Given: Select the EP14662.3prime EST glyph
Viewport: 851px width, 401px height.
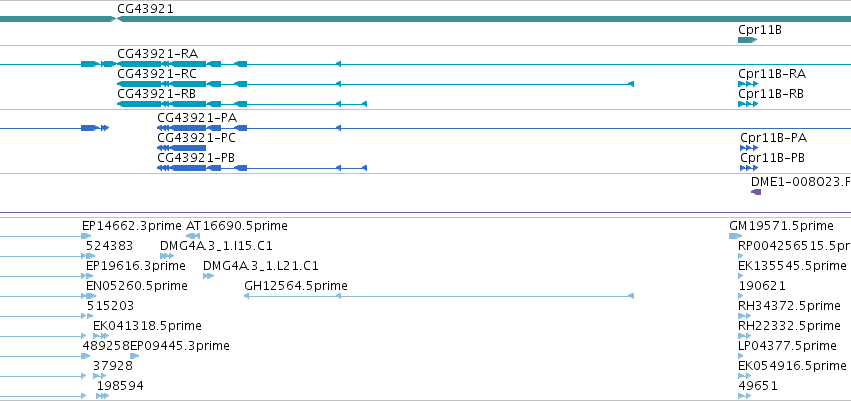Looking at the screenshot, I should click(86, 236).
